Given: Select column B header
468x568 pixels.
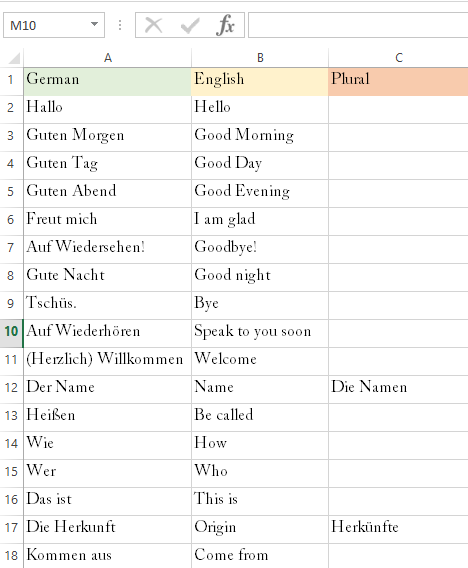Looking at the screenshot, I should pos(260,58).
